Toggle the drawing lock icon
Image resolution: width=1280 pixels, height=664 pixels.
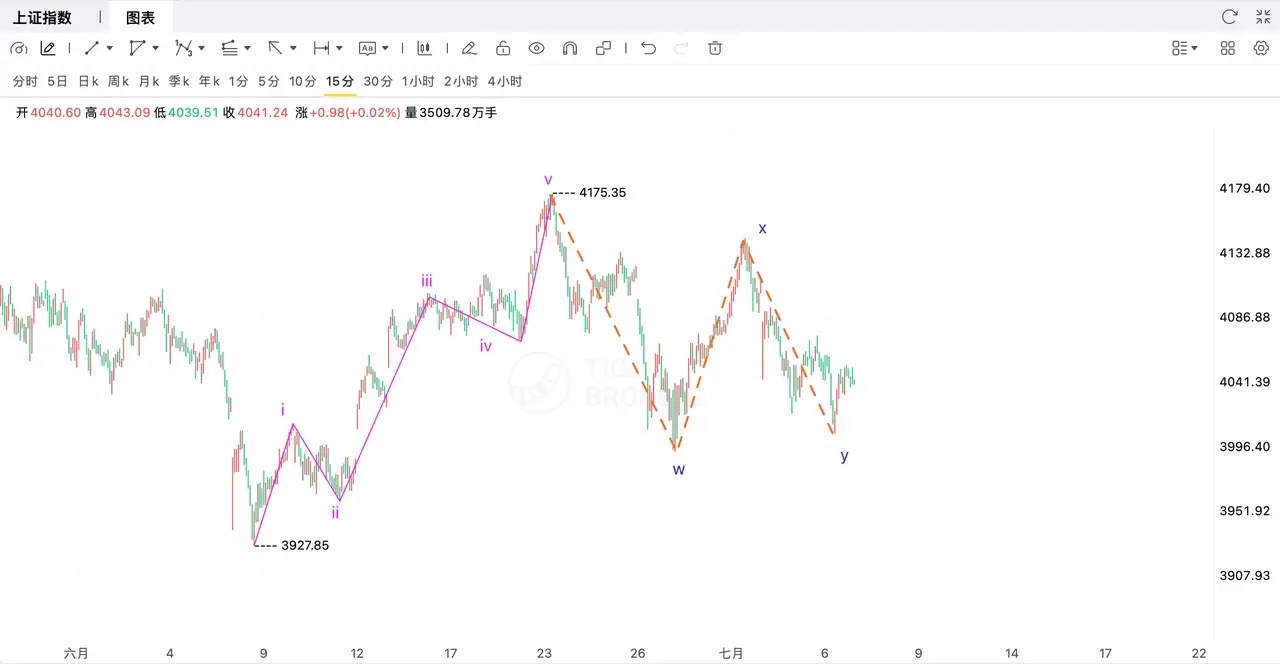coord(503,48)
